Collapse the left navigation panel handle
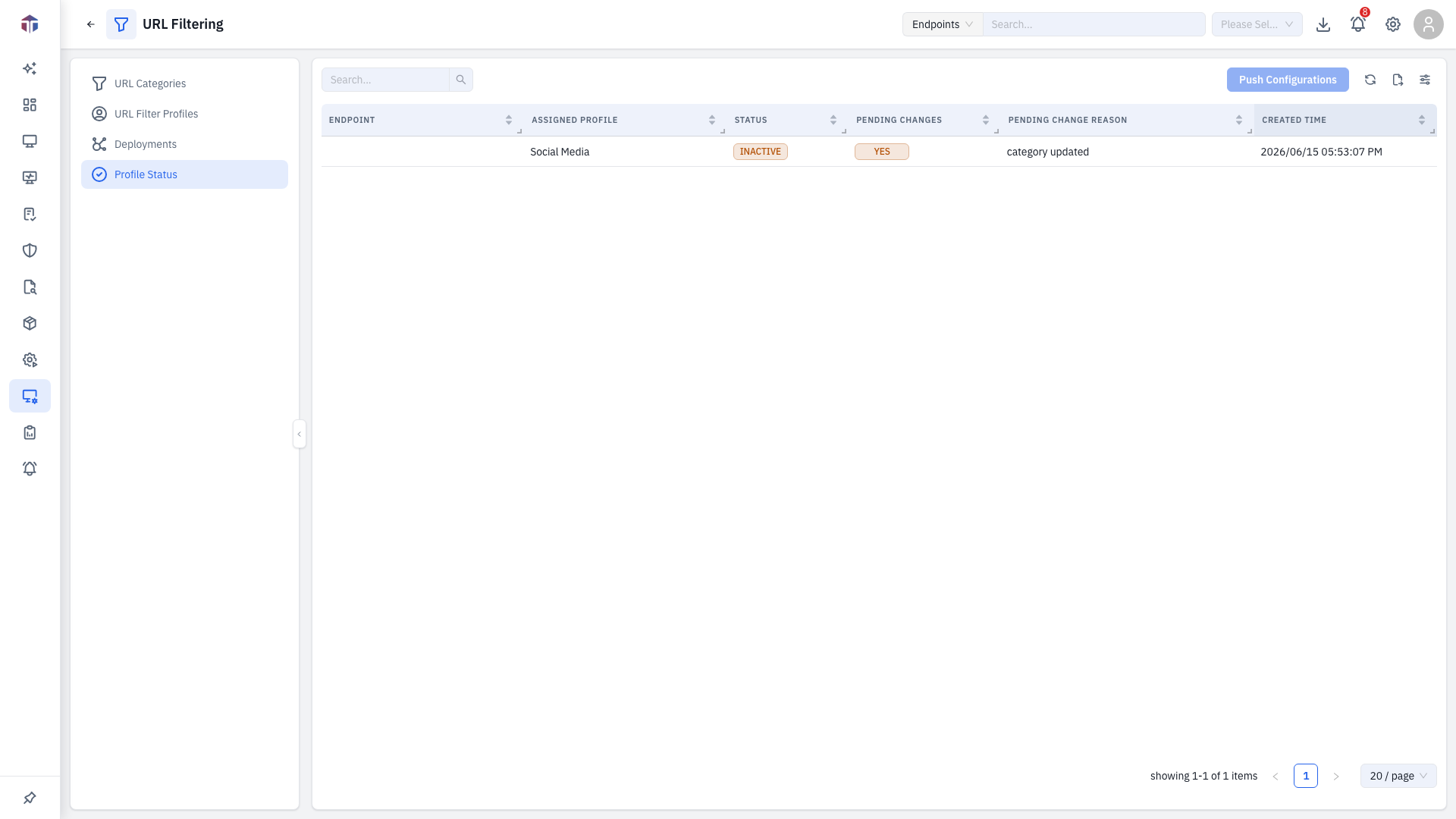 click(300, 434)
